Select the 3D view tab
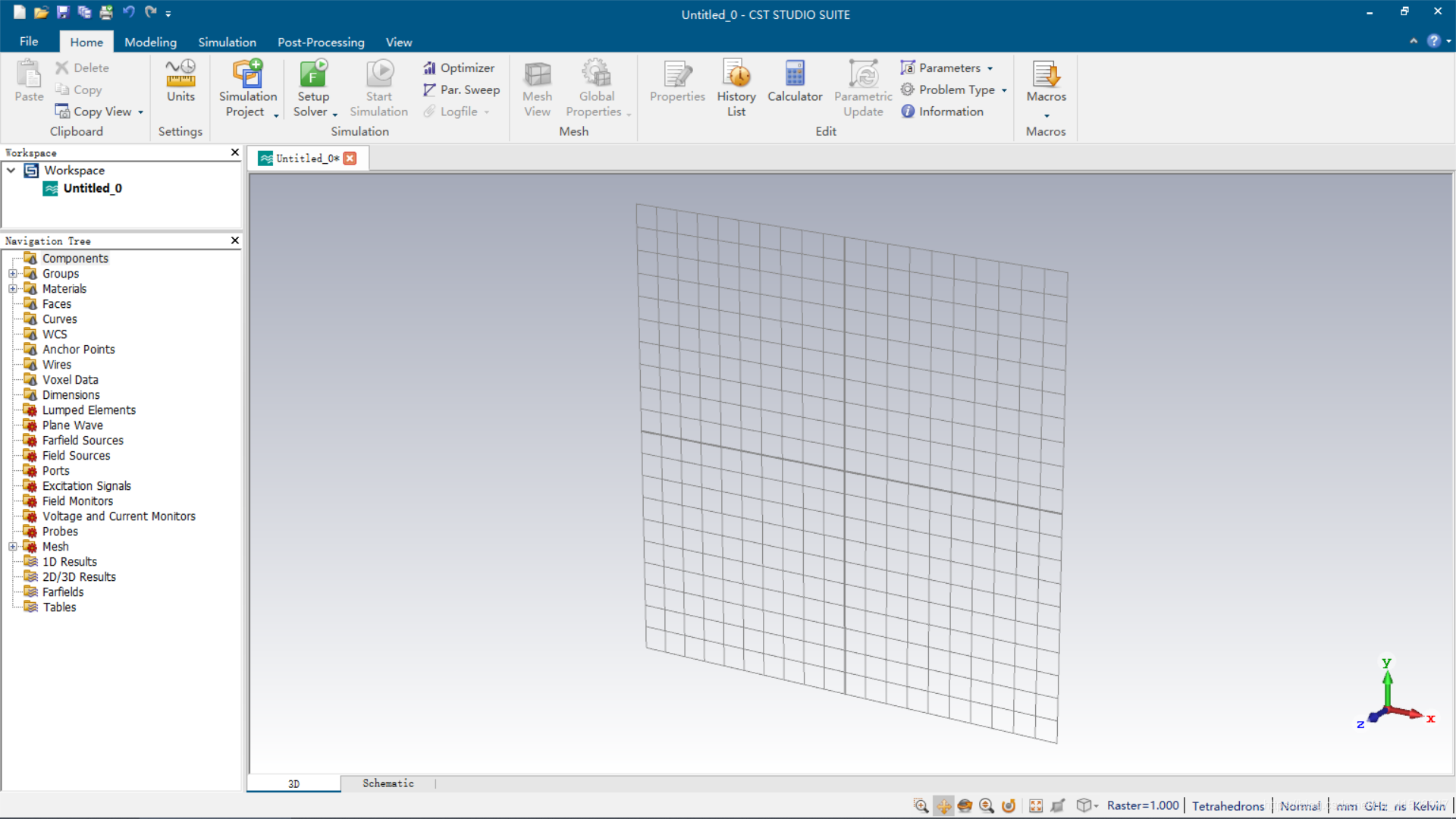The image size is (1456, 819). [293, 783]
